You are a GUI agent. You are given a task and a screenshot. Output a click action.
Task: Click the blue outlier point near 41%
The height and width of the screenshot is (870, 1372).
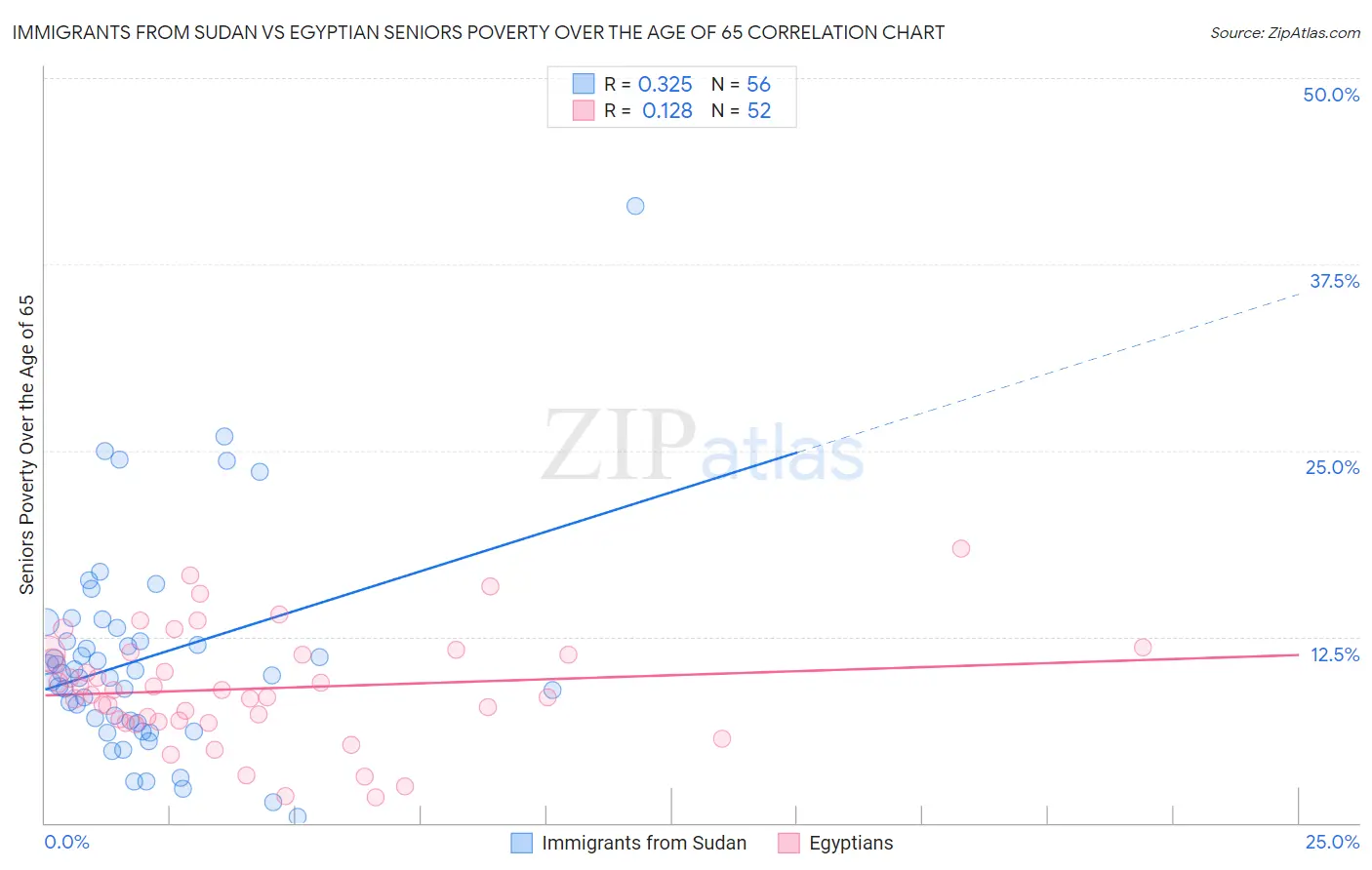pyautogui.click(x=635, y=206)
